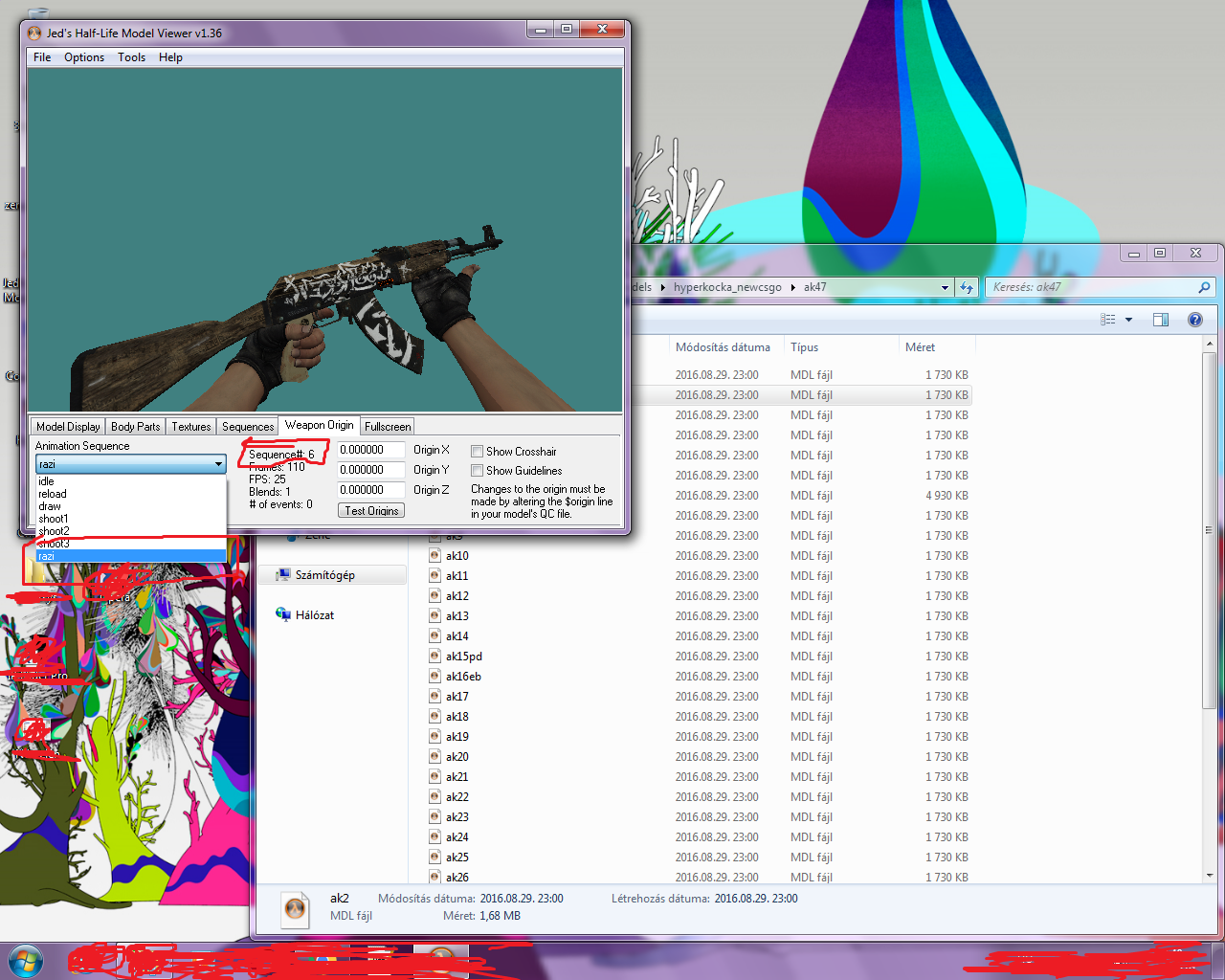Click the Explorer vertical scrollbar down arrow

(x=1210, y=875)
